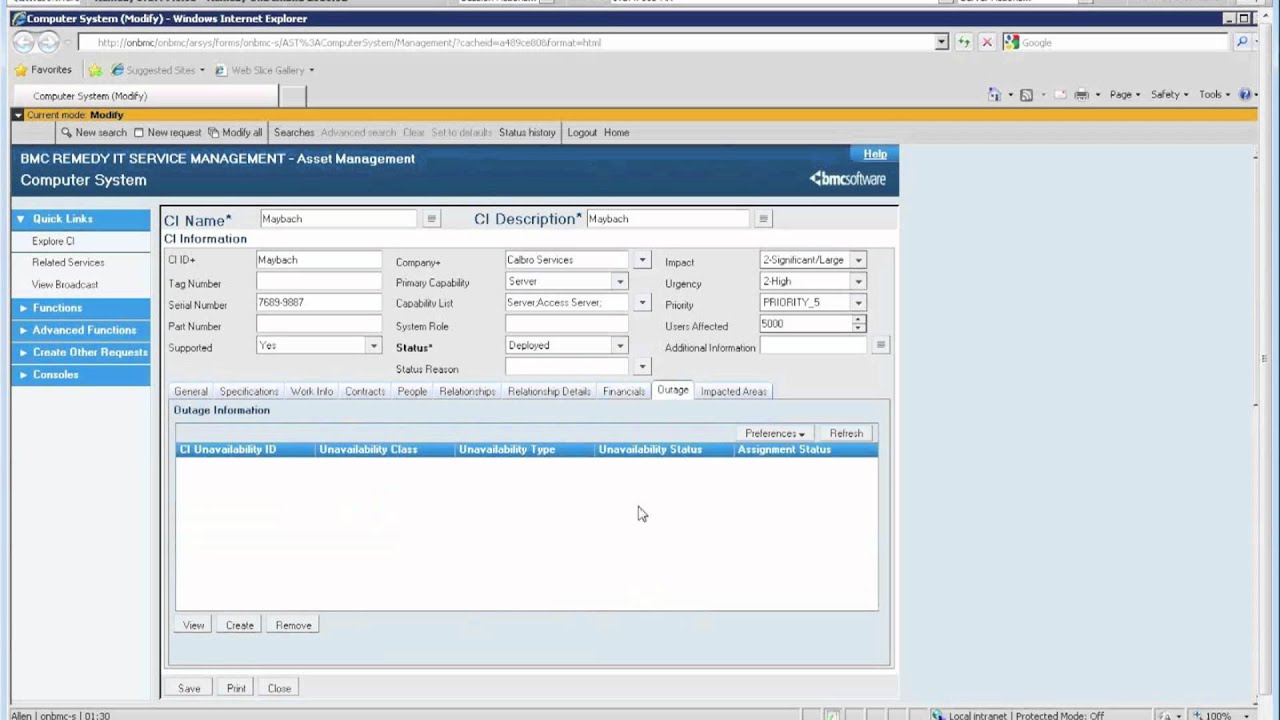Click the Add to Favorites Bar star icon

tap(95, 70)
